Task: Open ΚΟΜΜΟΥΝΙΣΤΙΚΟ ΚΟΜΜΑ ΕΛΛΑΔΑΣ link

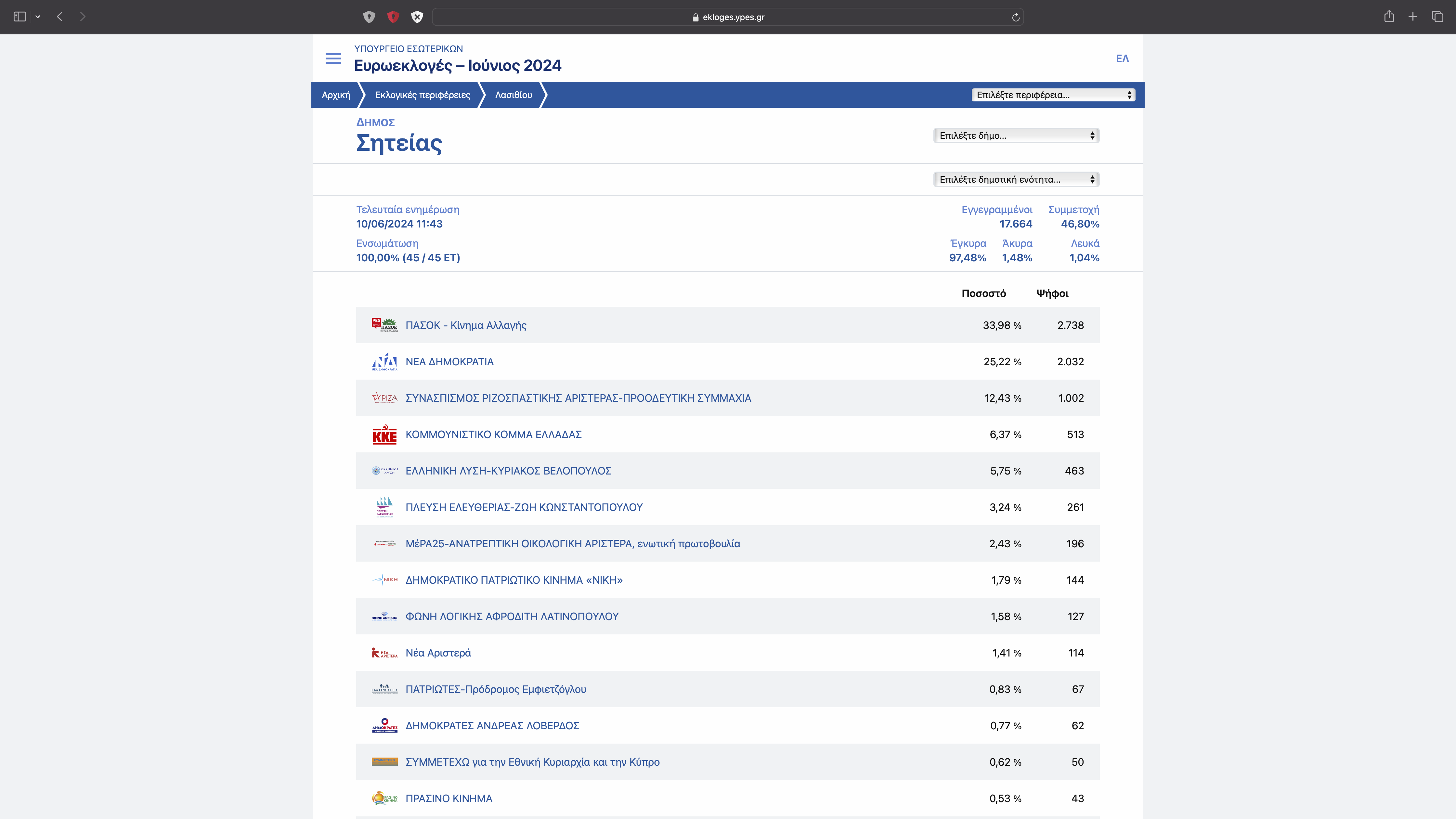Action: coord(493,435)
